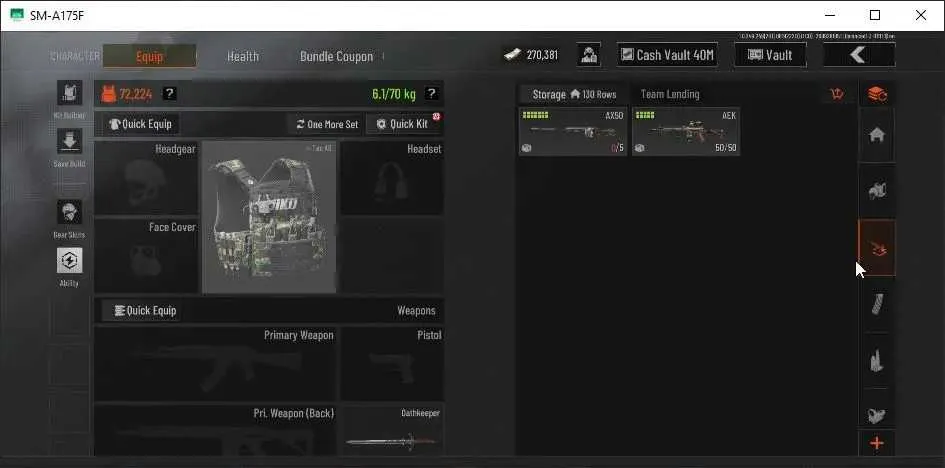Select the magazine category icon

point(877,304)
